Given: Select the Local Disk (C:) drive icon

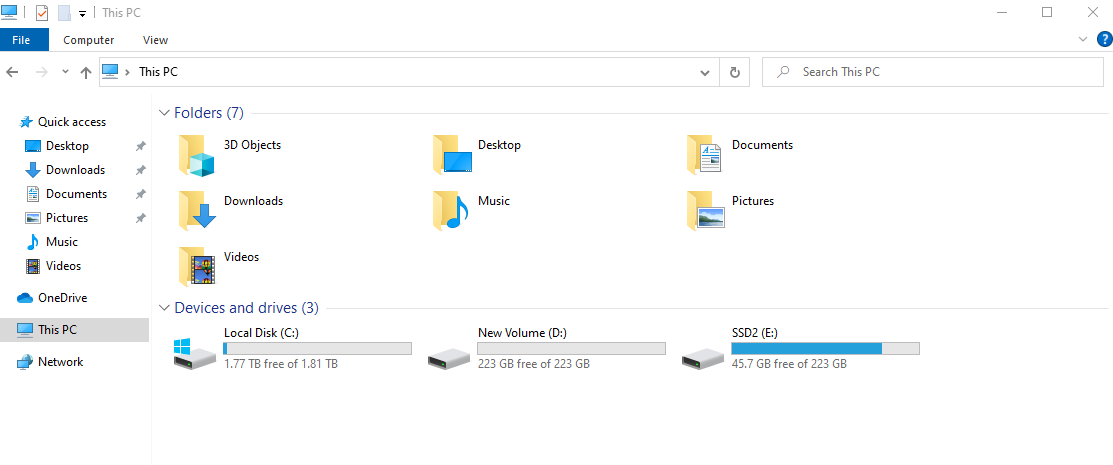Looking at the screenshot, I should 194,353.
